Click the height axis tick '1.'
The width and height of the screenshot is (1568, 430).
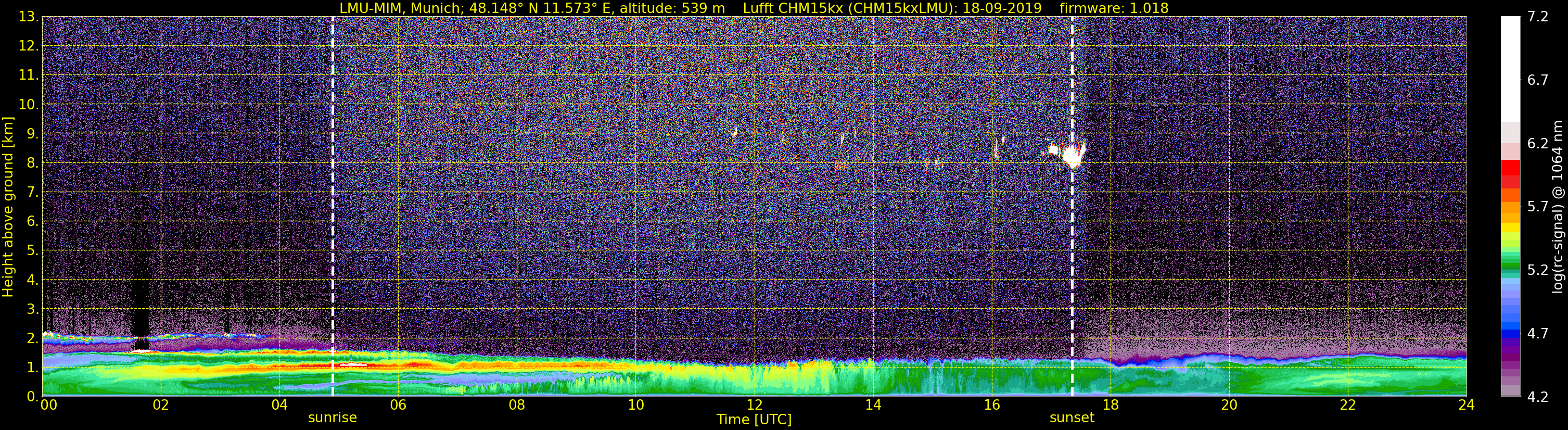click(x=33, y=367)
